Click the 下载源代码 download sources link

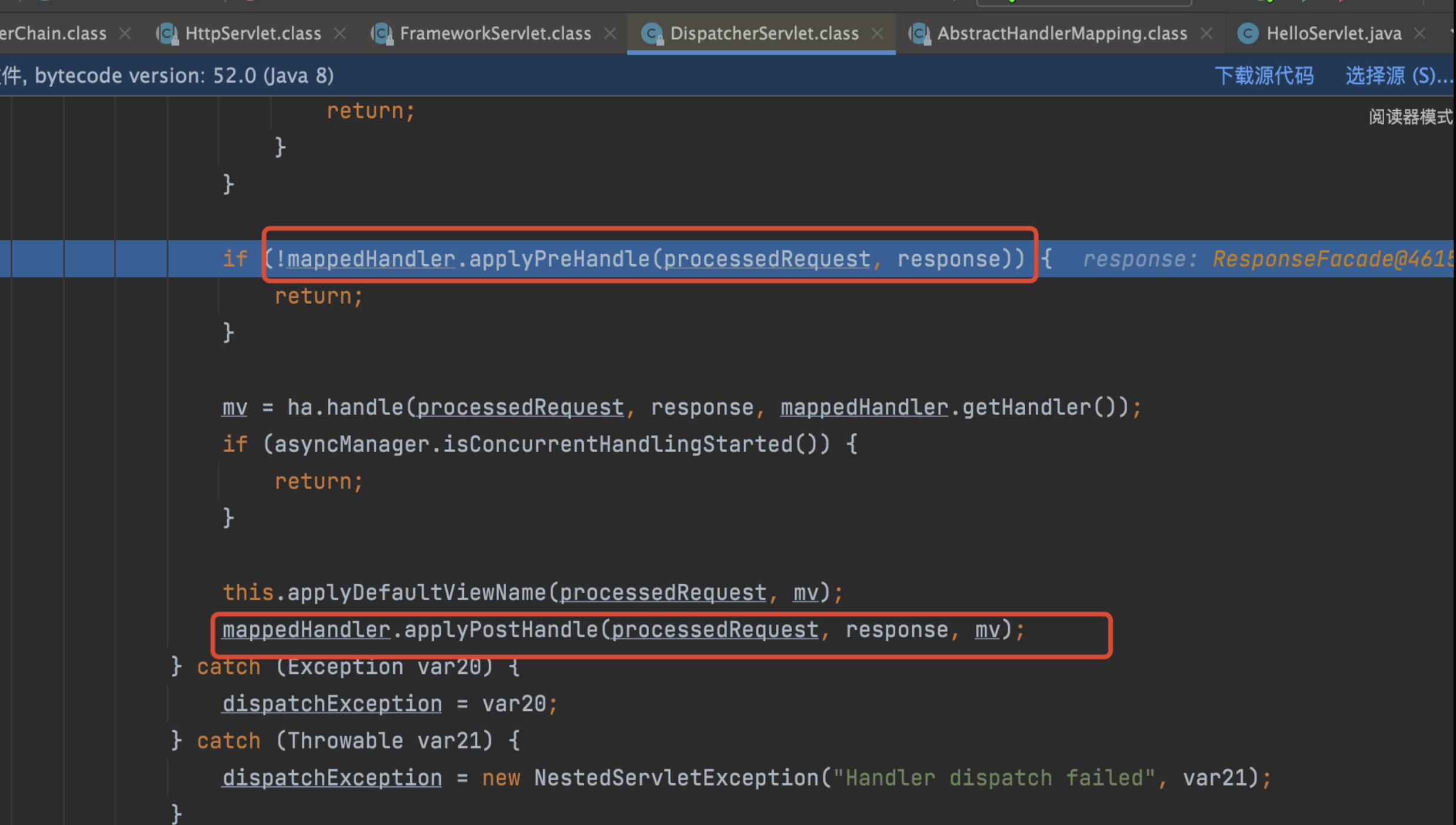point(1264,76)
